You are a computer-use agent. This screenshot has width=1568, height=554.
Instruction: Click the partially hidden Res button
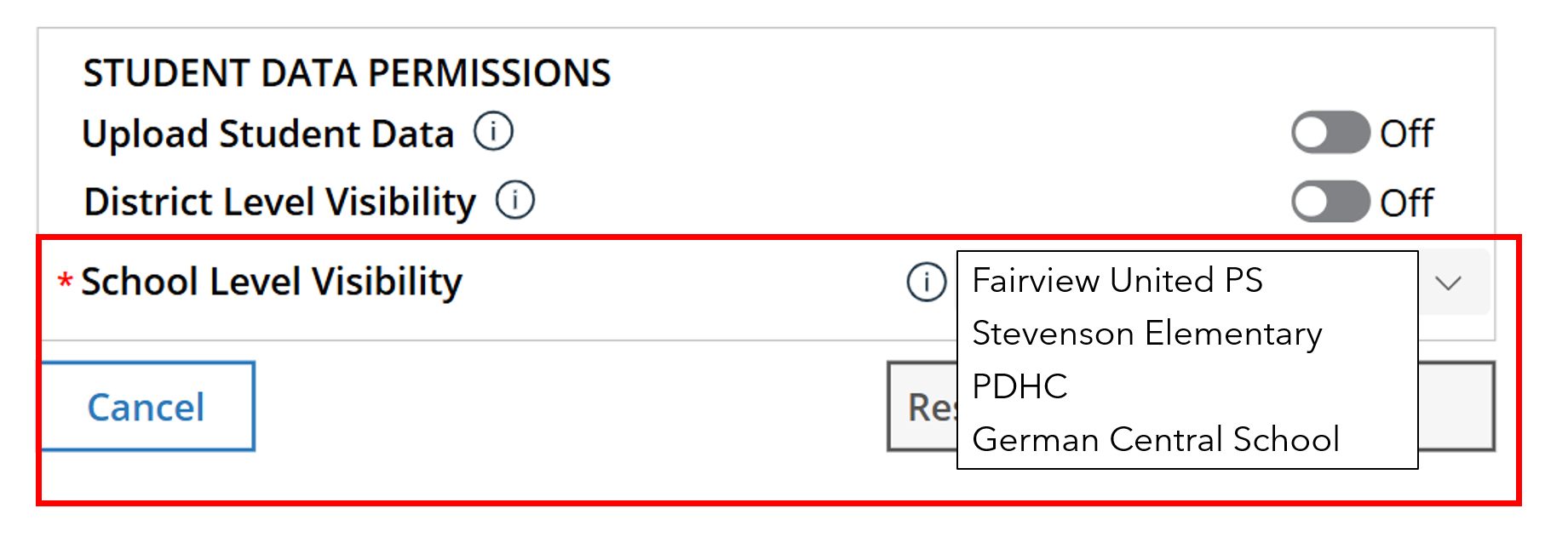pyautogui.click(x=922, y=407)
